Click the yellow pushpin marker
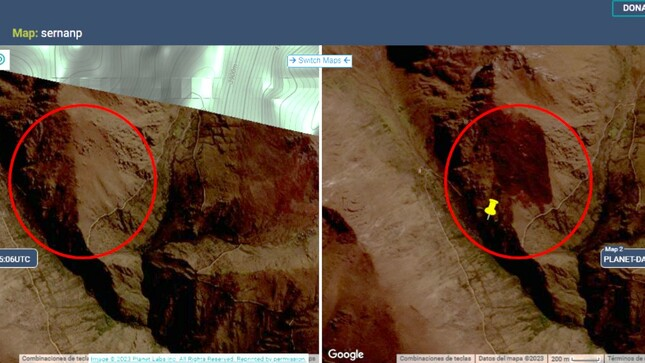Image resolution: width=645 pixels, height=363 pixels. (x=491, y=209)
